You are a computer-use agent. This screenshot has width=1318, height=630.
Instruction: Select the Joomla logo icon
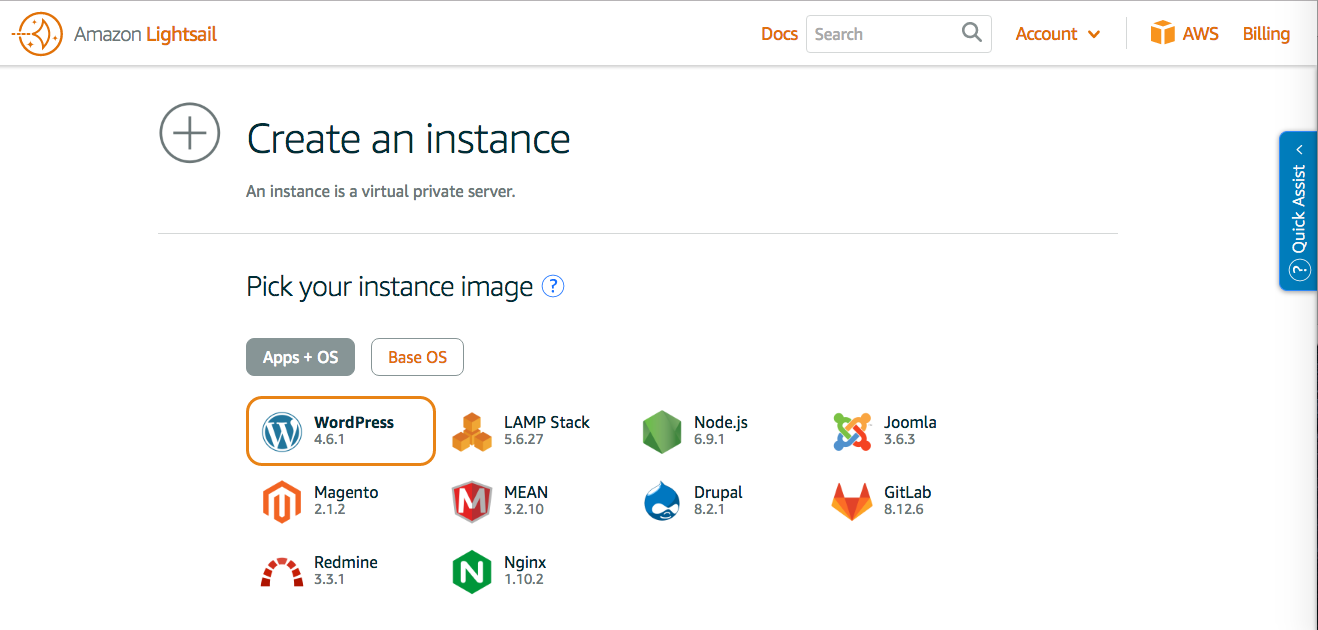pyautogui.click(x=852, y=432)
